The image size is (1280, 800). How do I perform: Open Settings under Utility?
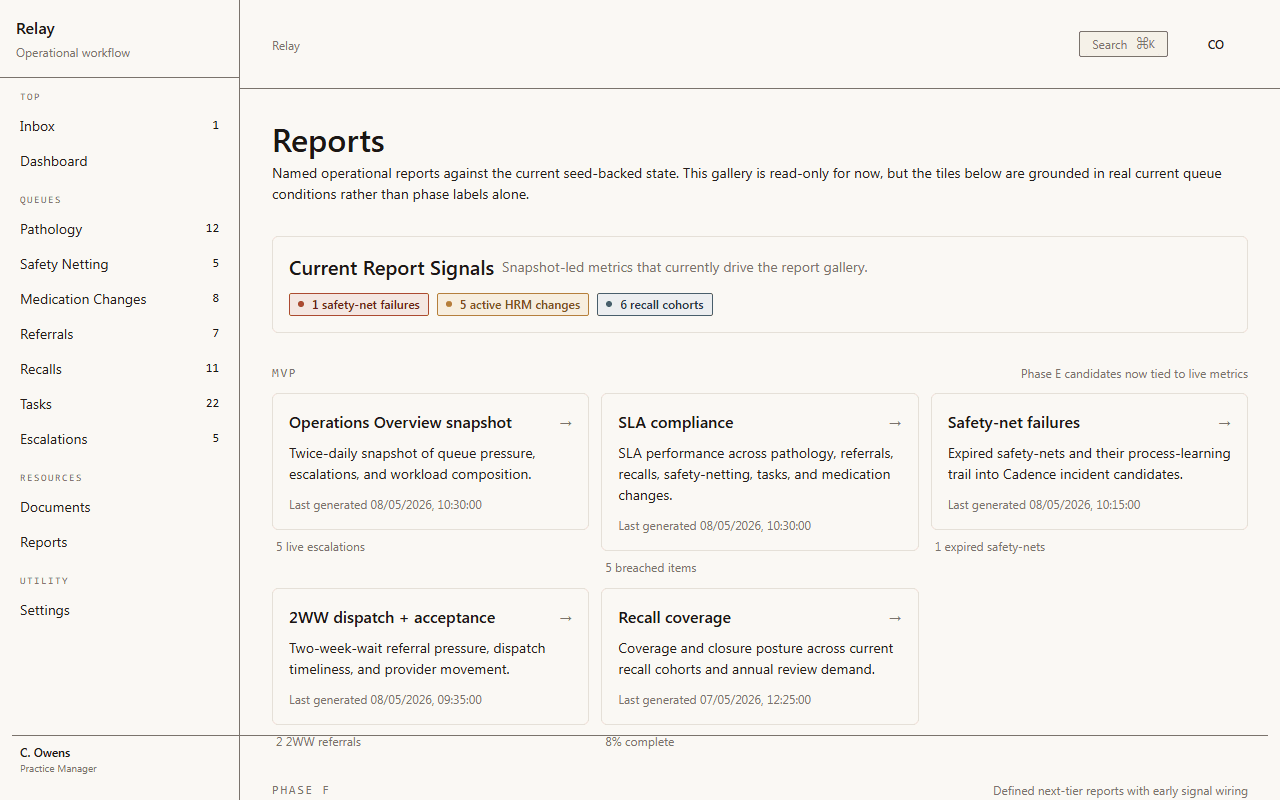[x=119, y=610]
